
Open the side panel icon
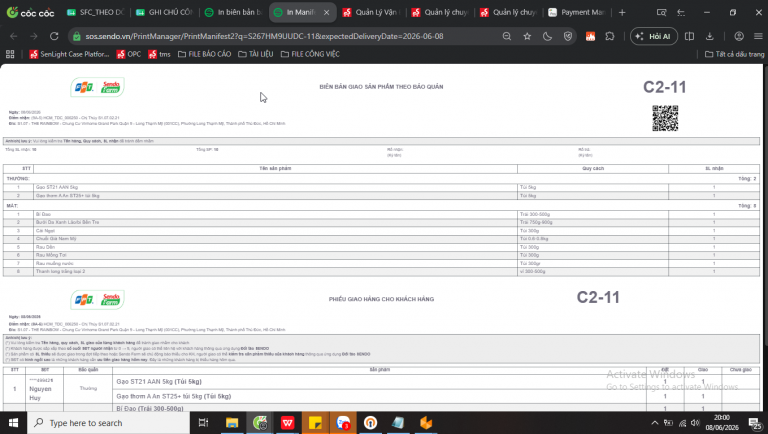pos(689,36)
